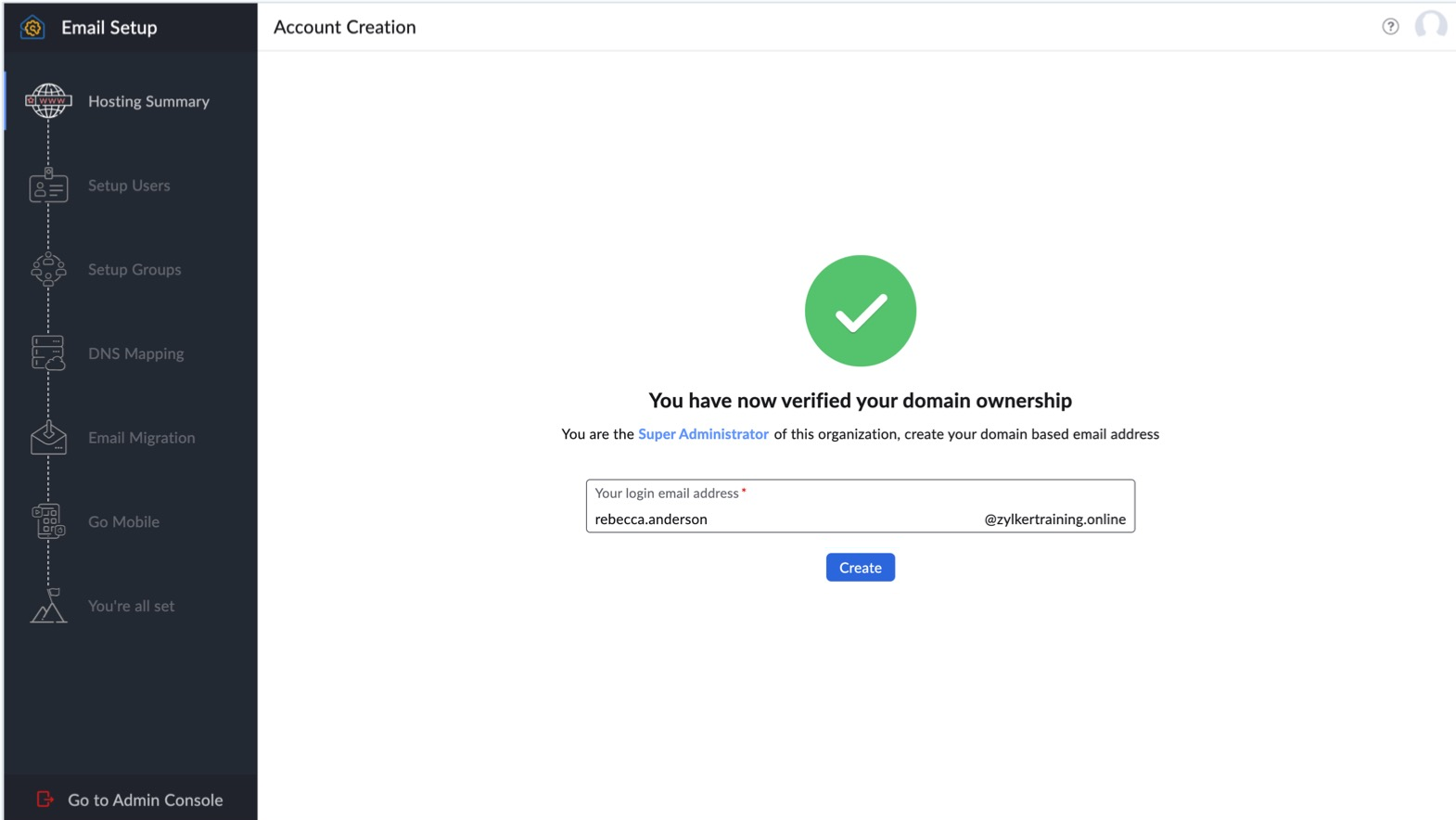
Task: Open the Super Administrator link
Action: pos(702,433)
